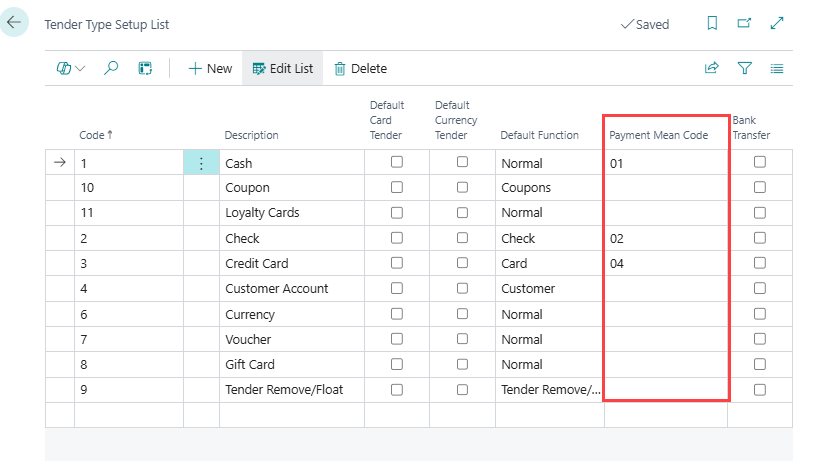818x461 pixels.
Task: Click the back arrow icon
Action: (x=14, y=22)
